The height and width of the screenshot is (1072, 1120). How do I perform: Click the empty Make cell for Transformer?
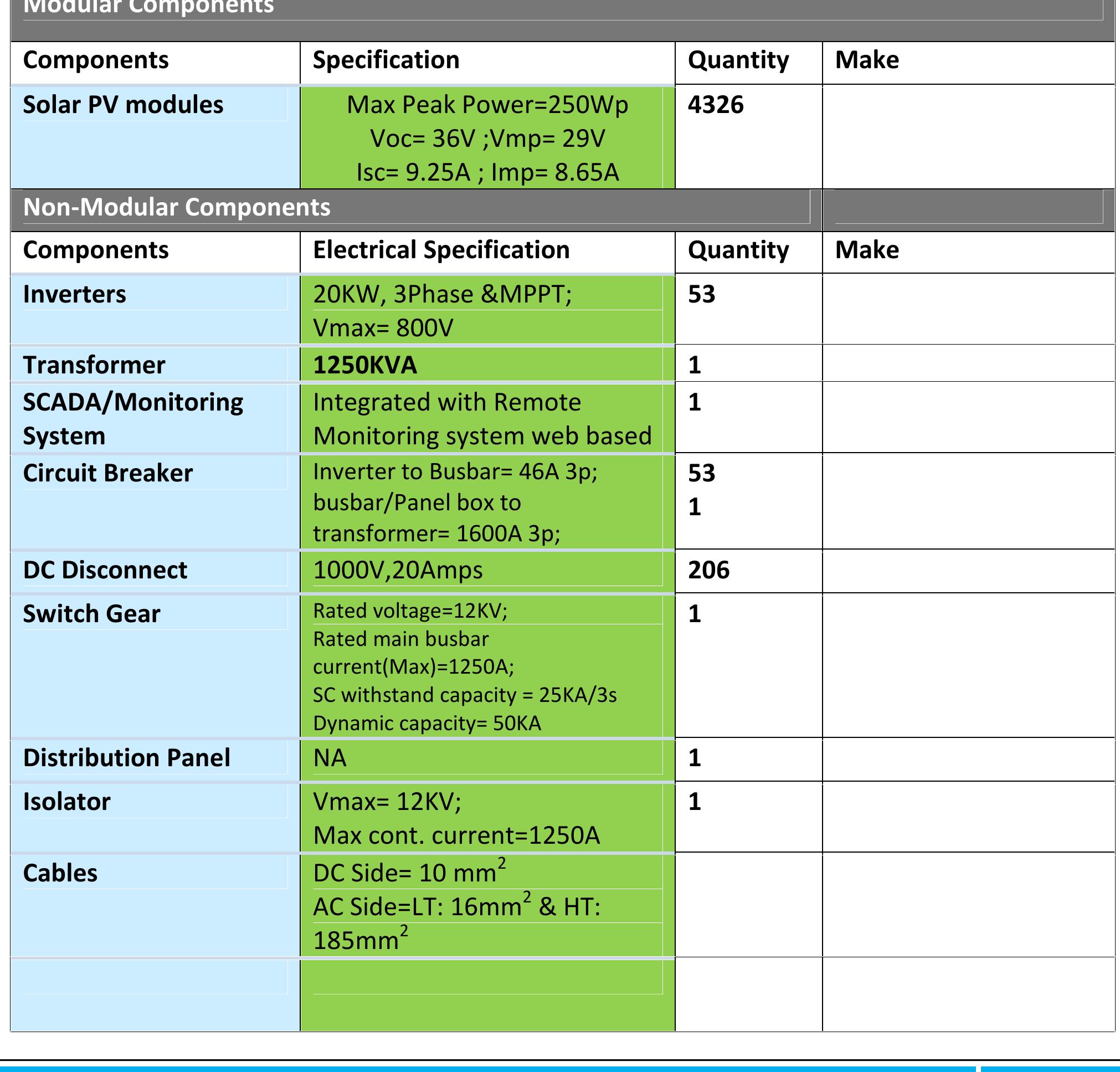point(968,363)
